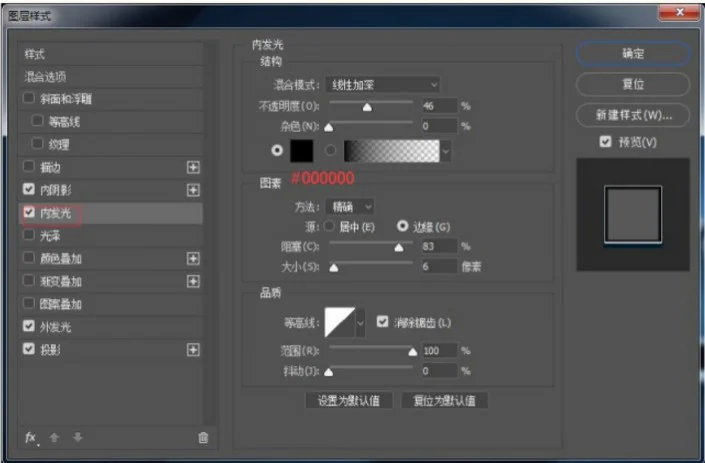This screenshot has height=463, width=705.
Task: Close the 图层样式 dialog
Action: tap(680, 13)
